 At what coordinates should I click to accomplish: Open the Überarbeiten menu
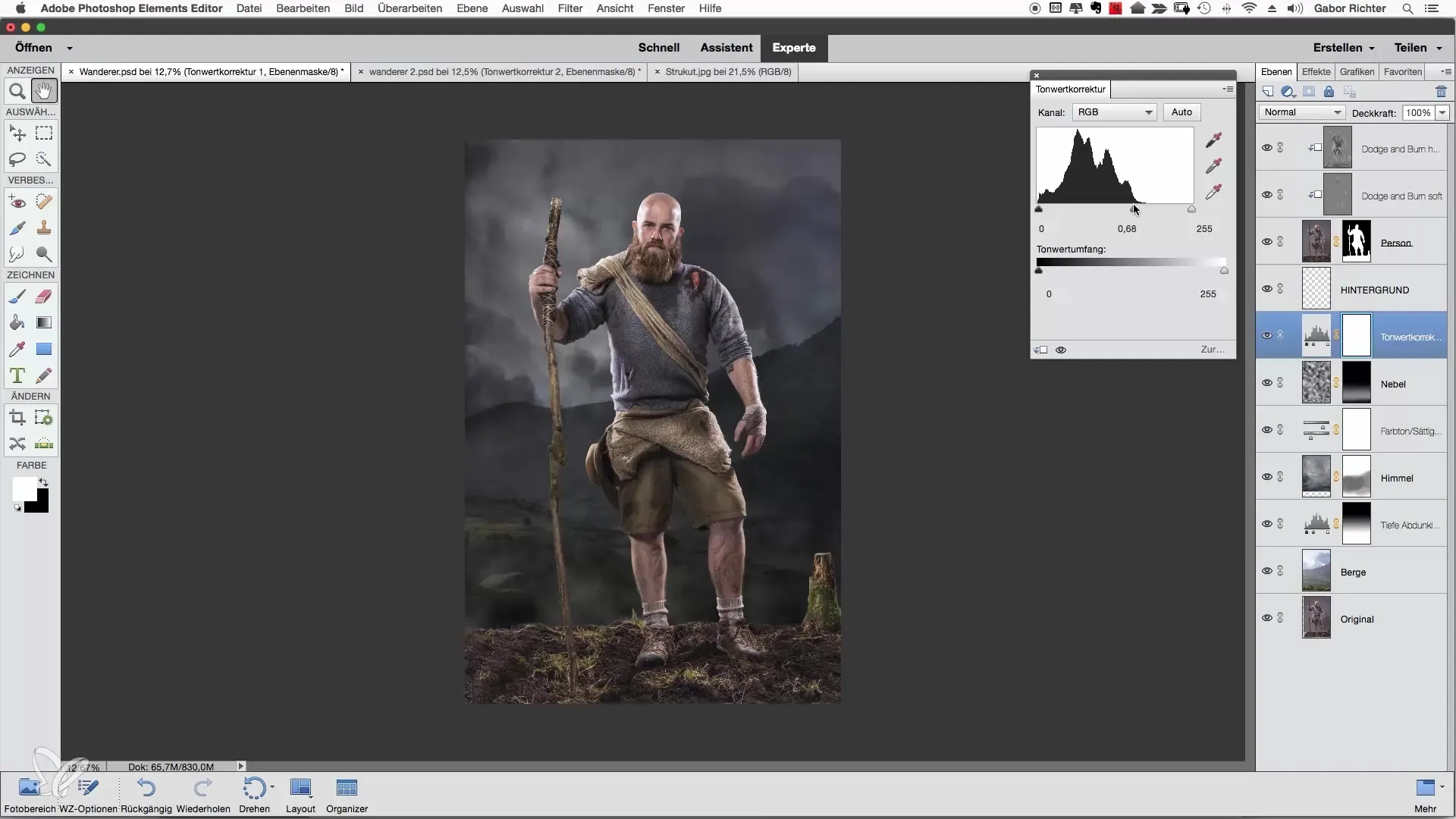[x=409, y=8]
